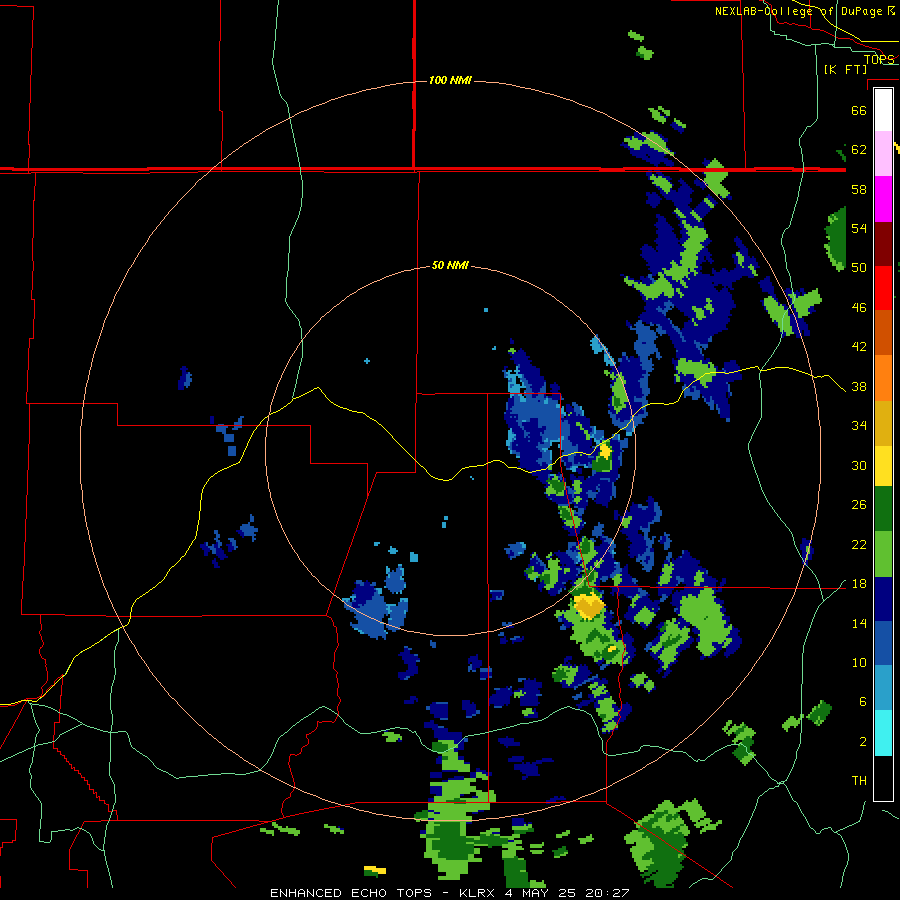This screenshot has width=900, height=900.
Task: Click the 26 legend value
Action: 859,505
